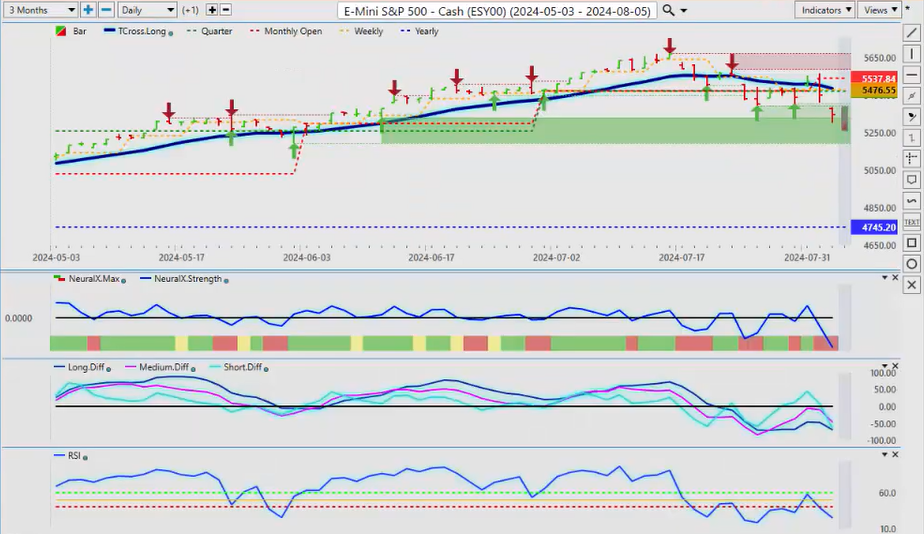The image size is (924, 534).
Task: Open the Views menu
Action: tap(880, 10)
